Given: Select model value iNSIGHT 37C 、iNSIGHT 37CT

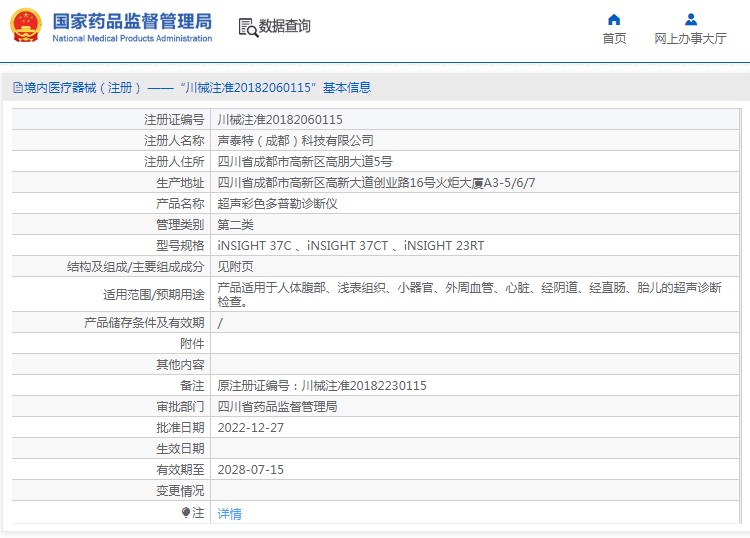Looking at the screenshot, I should [x=303, y=245].
